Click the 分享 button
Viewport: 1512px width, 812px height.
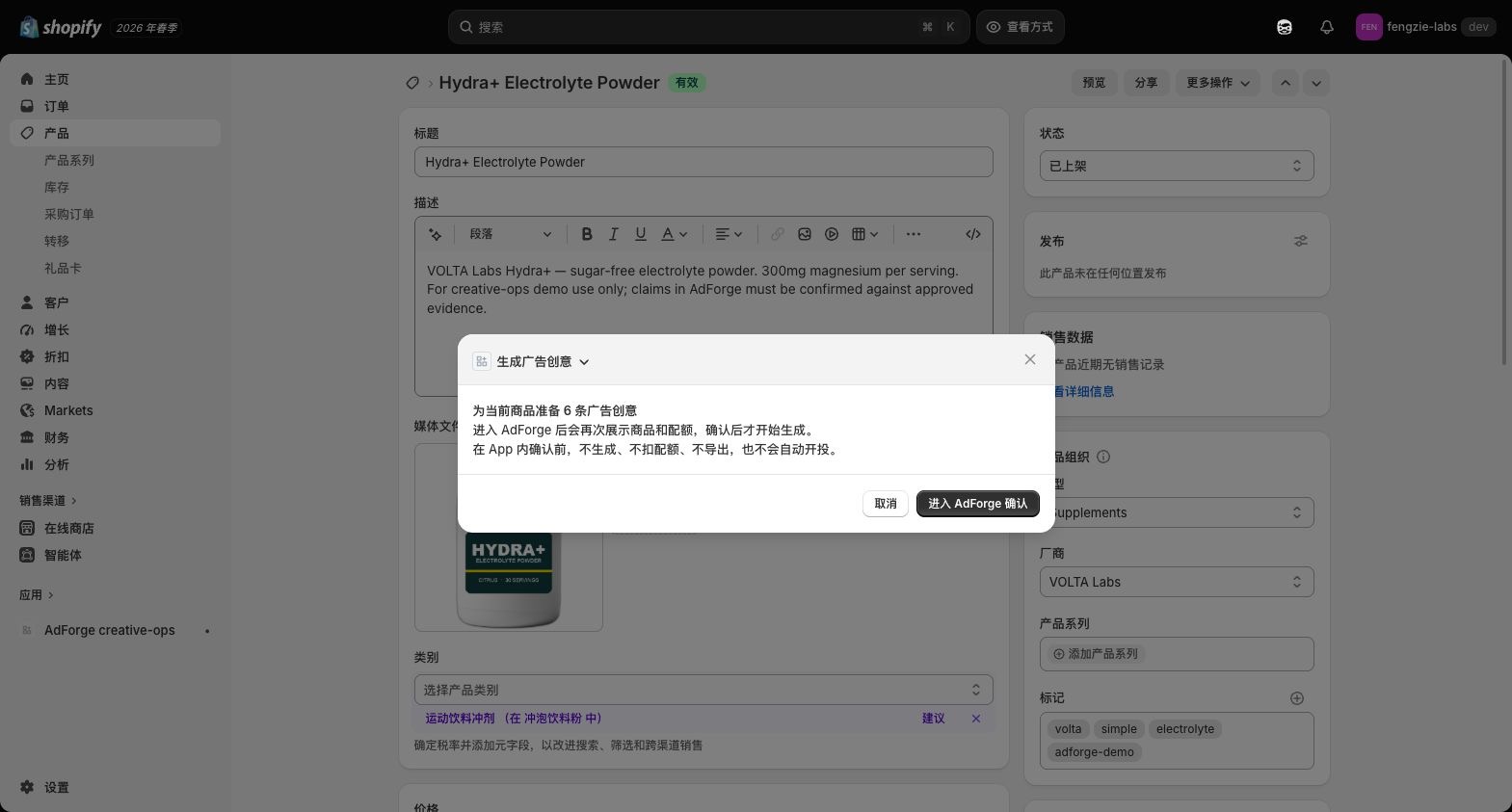1146,83
